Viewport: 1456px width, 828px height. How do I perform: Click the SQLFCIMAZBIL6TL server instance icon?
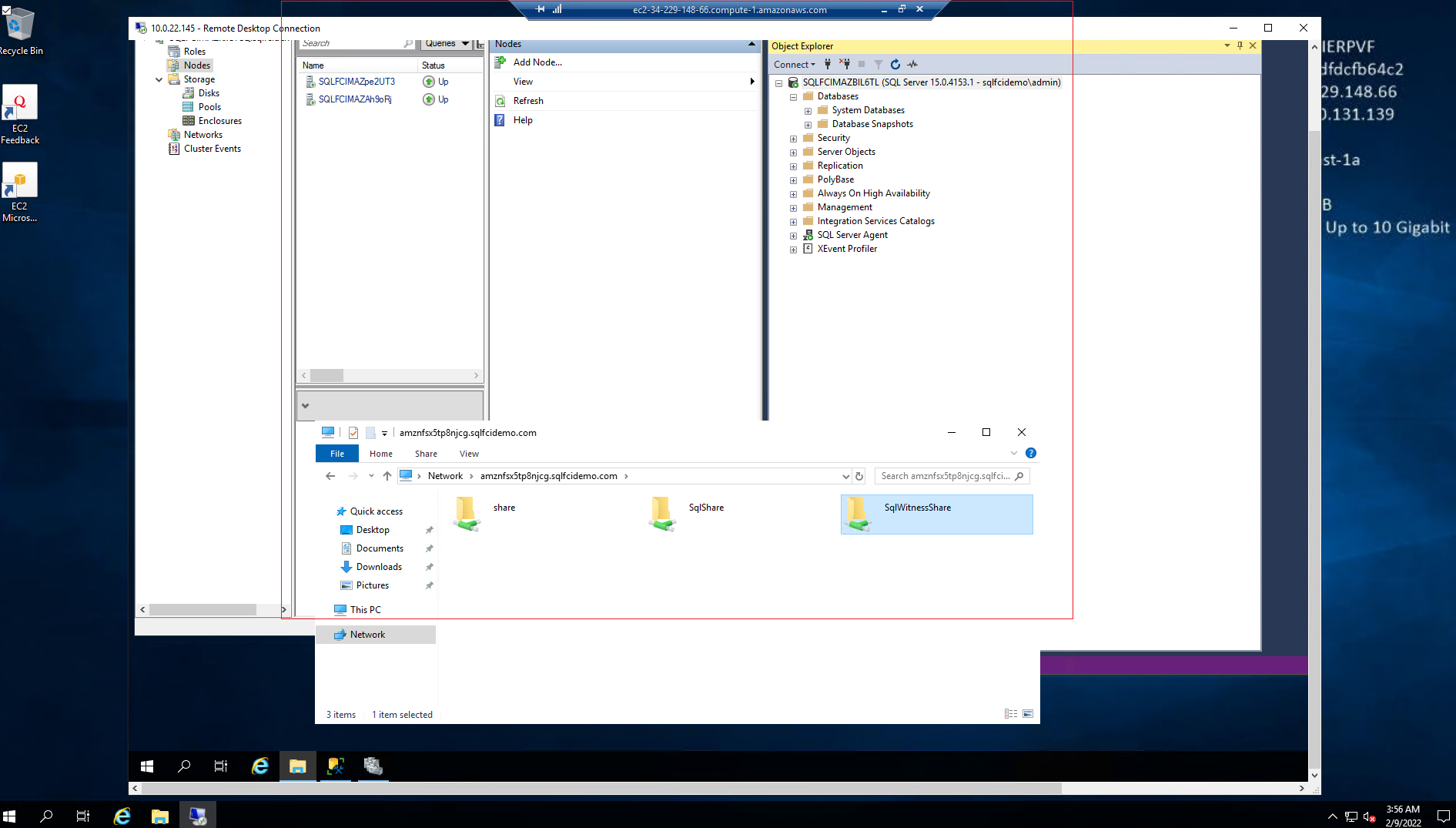pyautogui.click(x=793, y=82)
